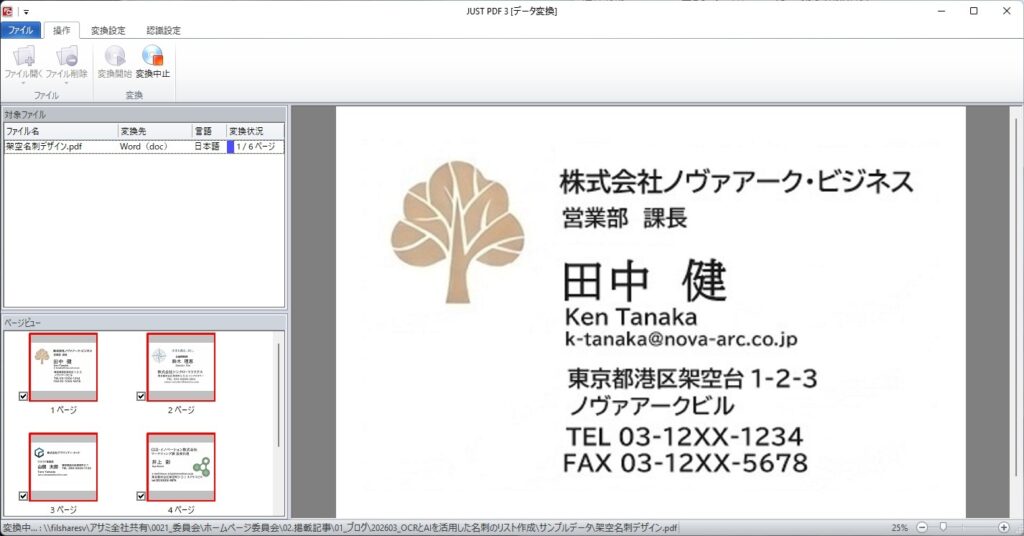Open the quick access toolbar dropdown arrow
Image resolution: width=1024 pixels, height=536 pixels.
pyautogui.click(x=26, y=12)
